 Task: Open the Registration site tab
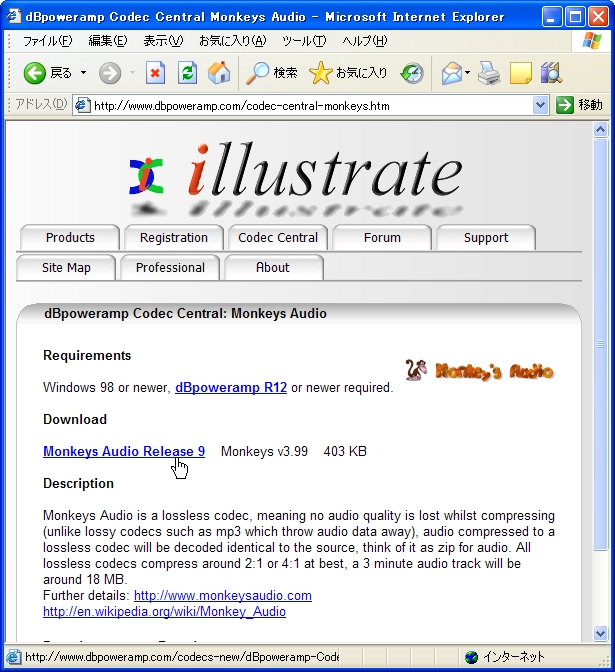(x=174, y=237)
